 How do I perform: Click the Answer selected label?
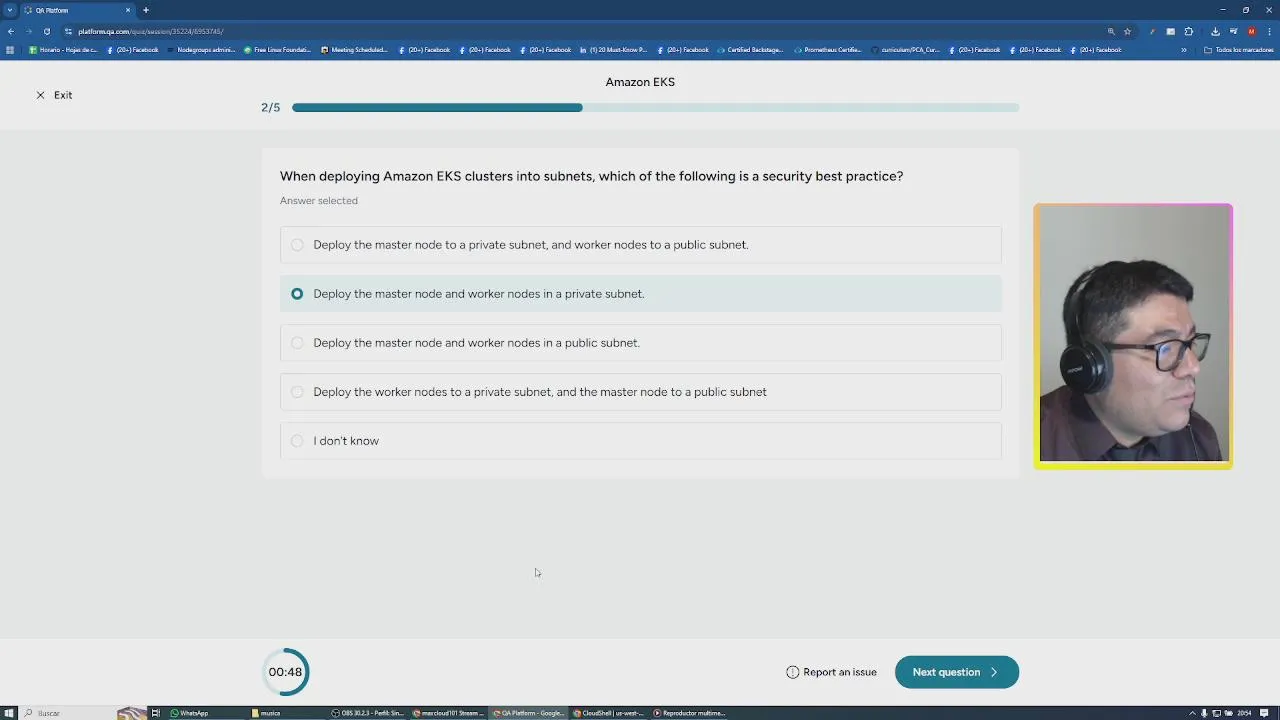(x=319, y=201)
